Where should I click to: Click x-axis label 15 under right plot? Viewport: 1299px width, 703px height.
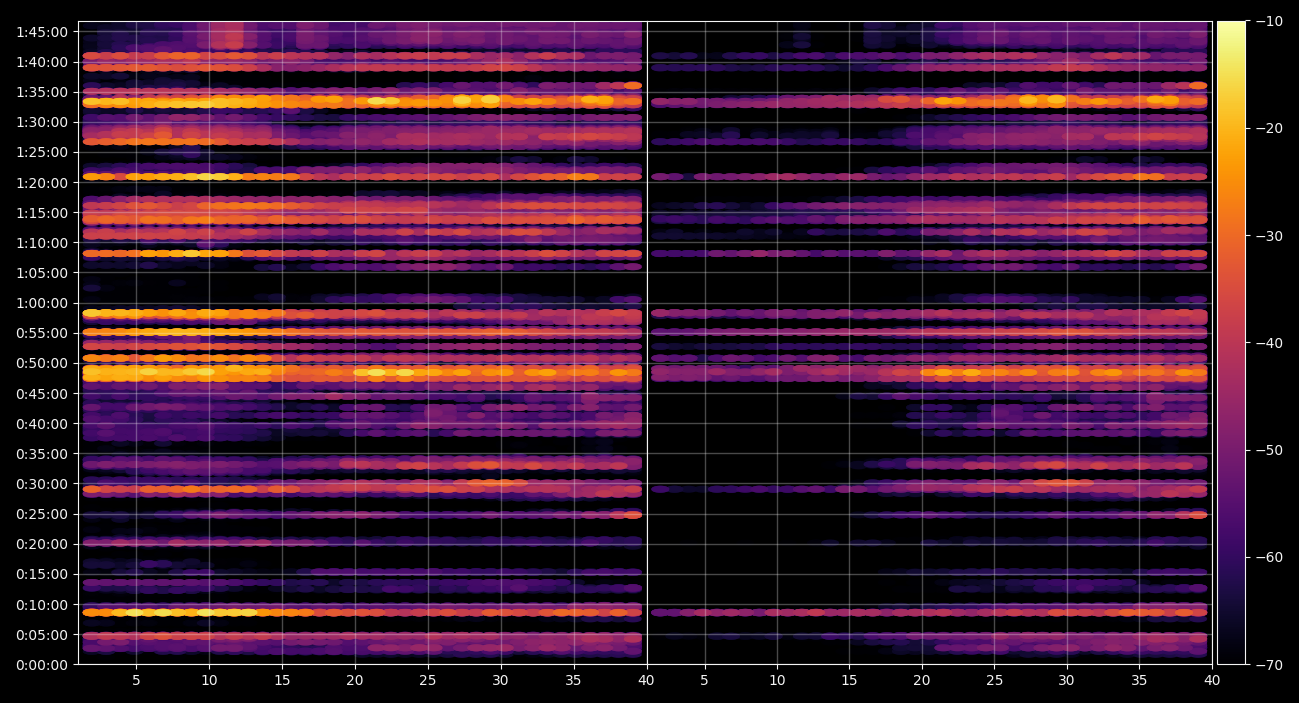point(849,681)
